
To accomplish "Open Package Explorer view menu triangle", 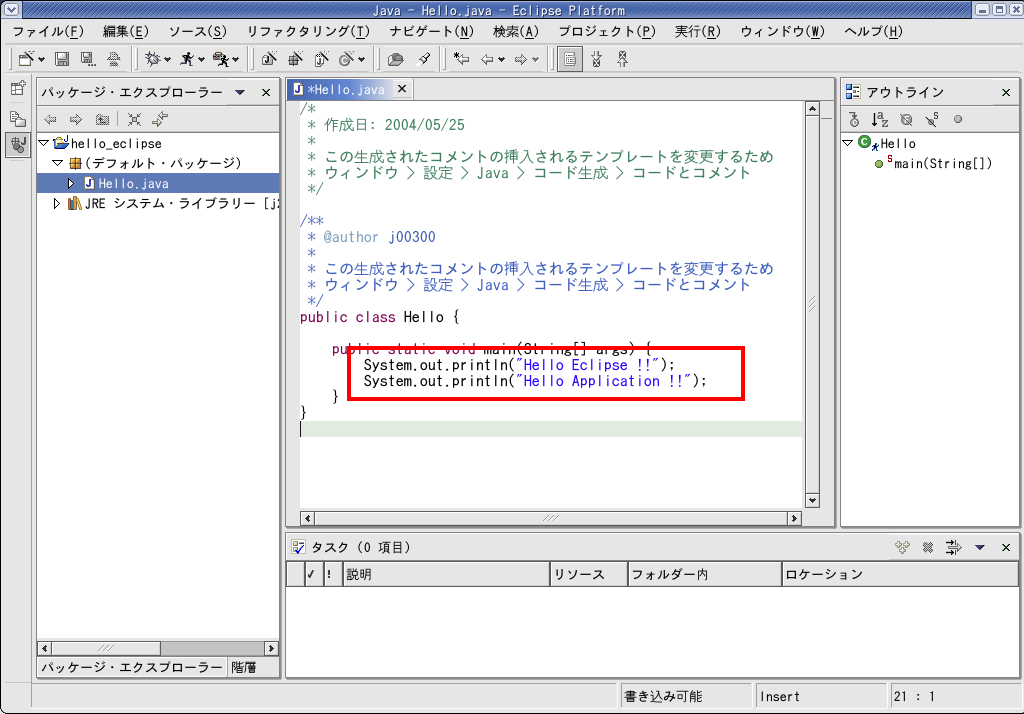I will [x=240, y=92].
